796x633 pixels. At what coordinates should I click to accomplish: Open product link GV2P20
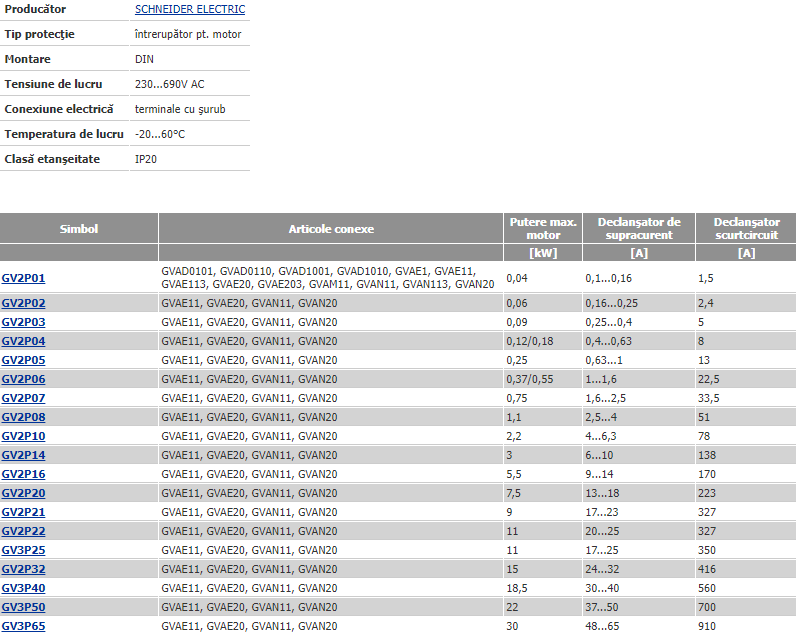(23, 493)
